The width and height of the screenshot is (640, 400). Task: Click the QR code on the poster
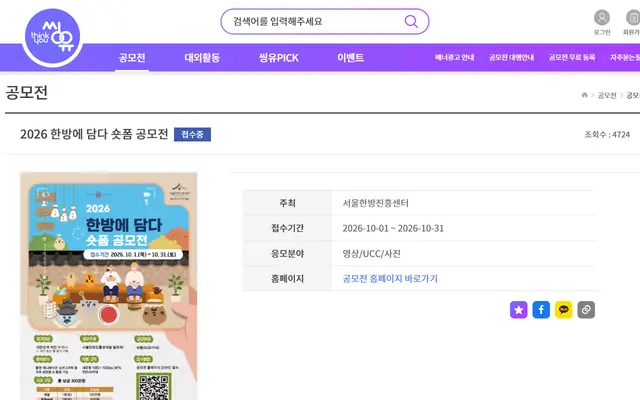(x=153, y=387)
